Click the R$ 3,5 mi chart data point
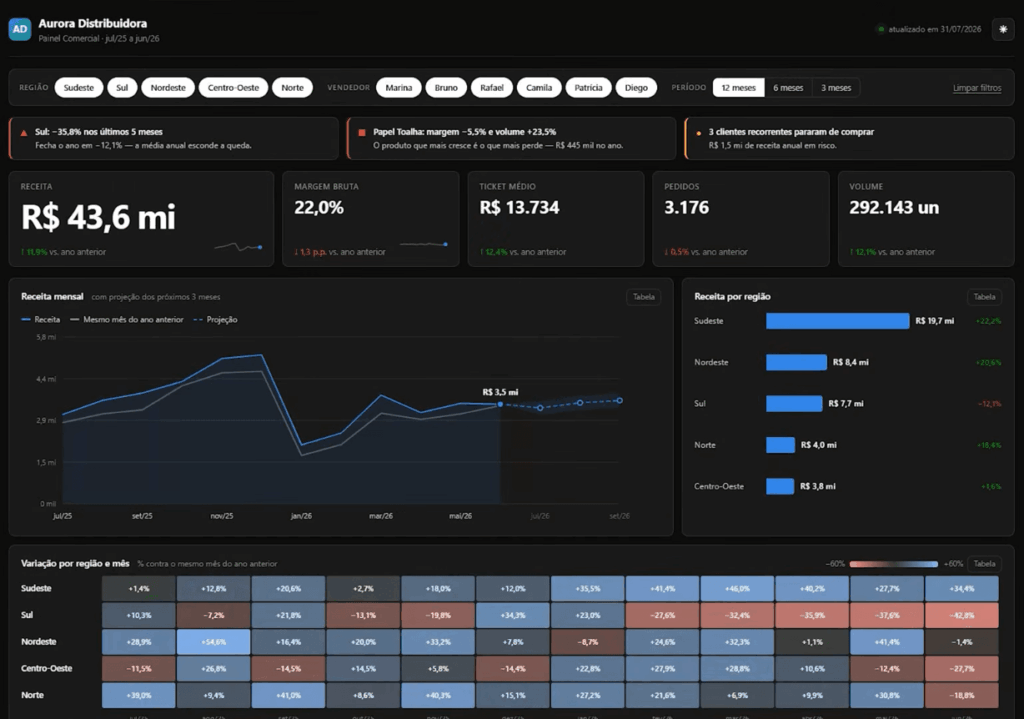Image resolution: width=1024 pixels, height=719 pixels. point(500,404)
